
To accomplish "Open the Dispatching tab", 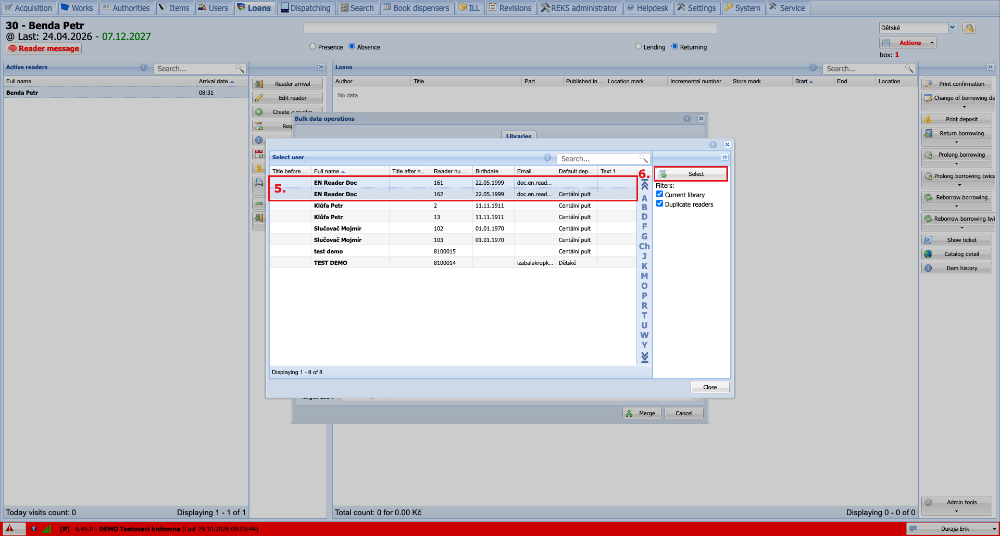I will (x=306, y=8).
